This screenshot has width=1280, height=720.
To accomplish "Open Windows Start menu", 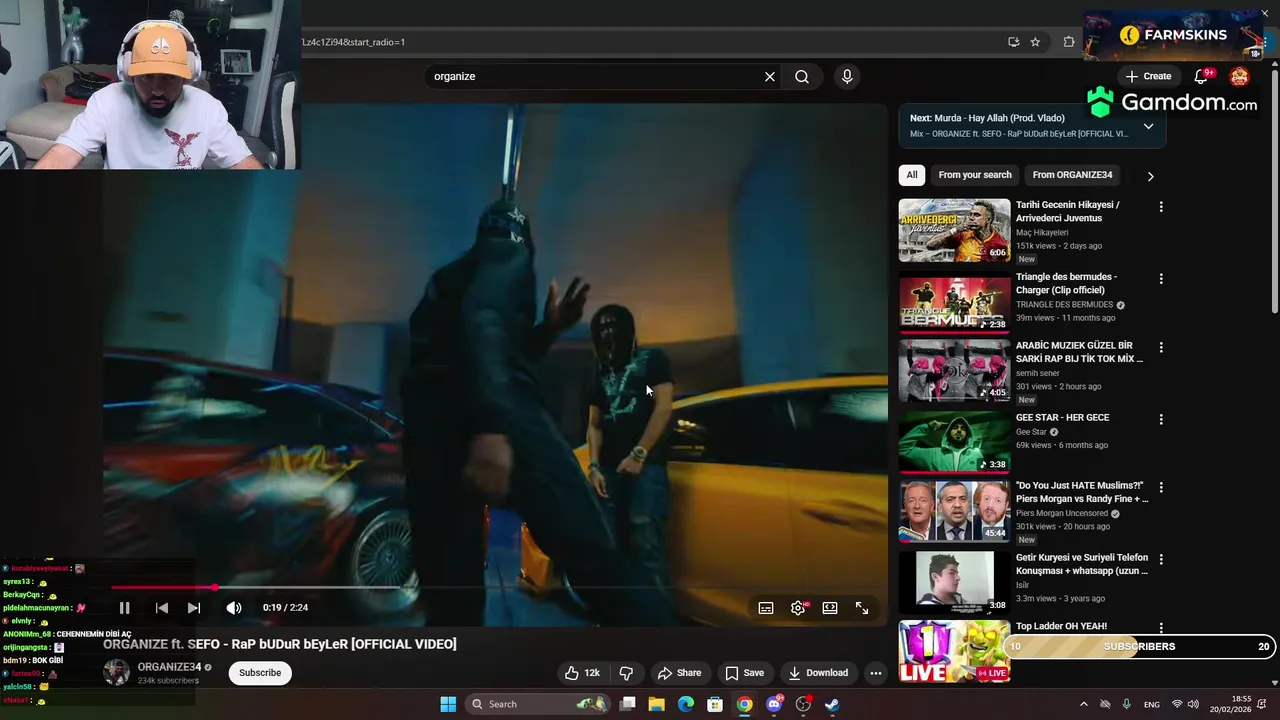I will click(x=448, y=704).
